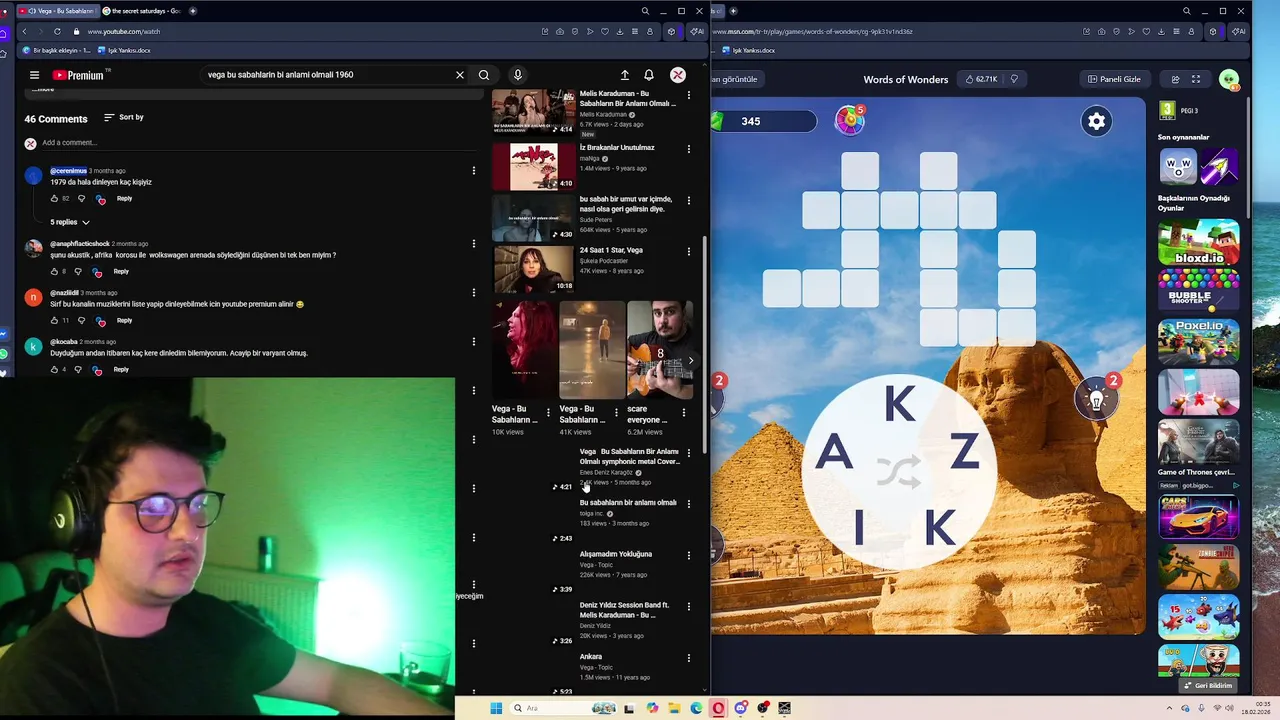Screen dimensions: 1280x720
Task: Open YouTube account avatar menu
Action: (x=678, y=75)
